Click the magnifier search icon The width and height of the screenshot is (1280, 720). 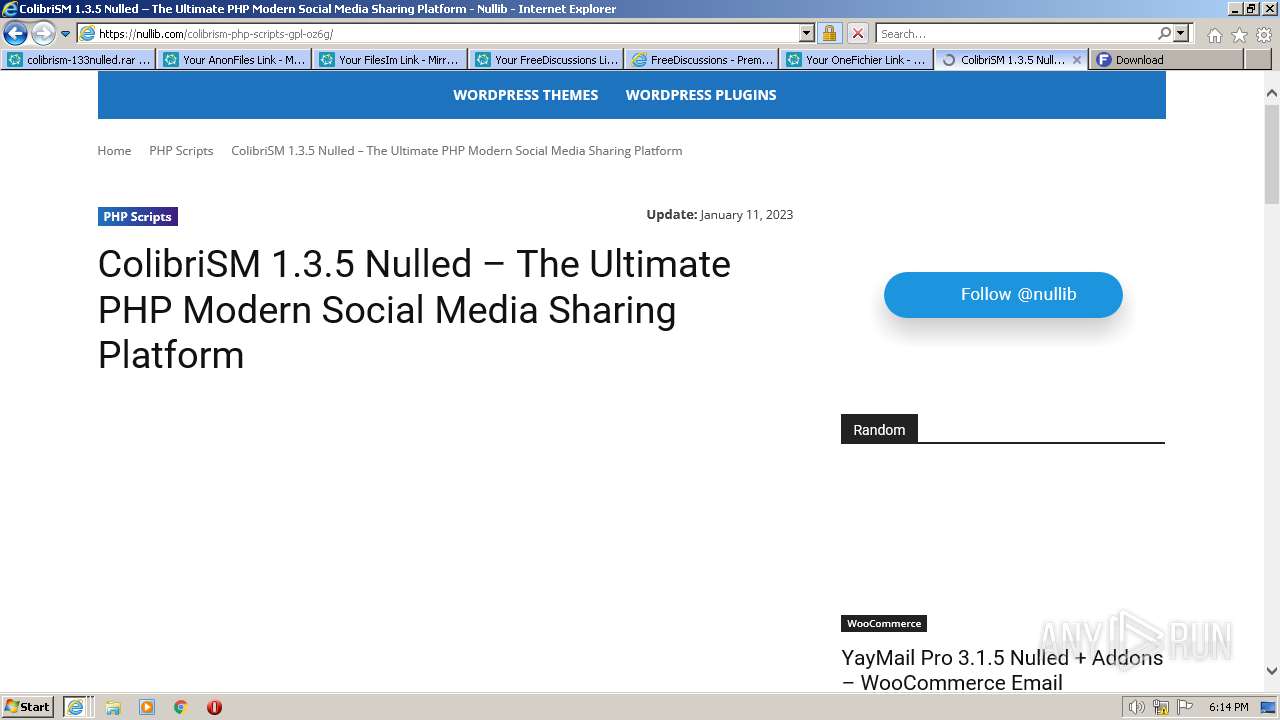(1164, 34)
